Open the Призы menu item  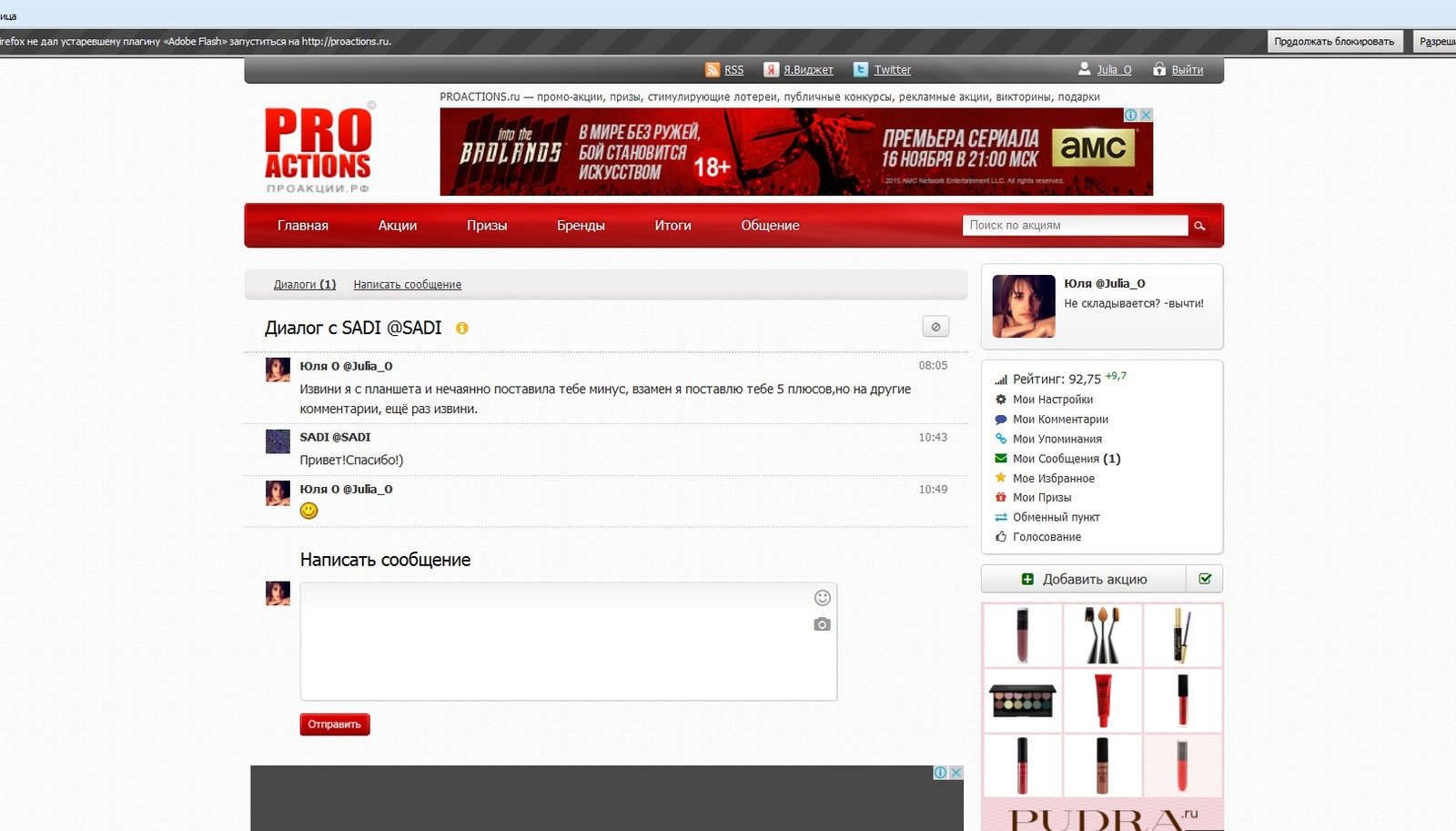click(487, 226)
